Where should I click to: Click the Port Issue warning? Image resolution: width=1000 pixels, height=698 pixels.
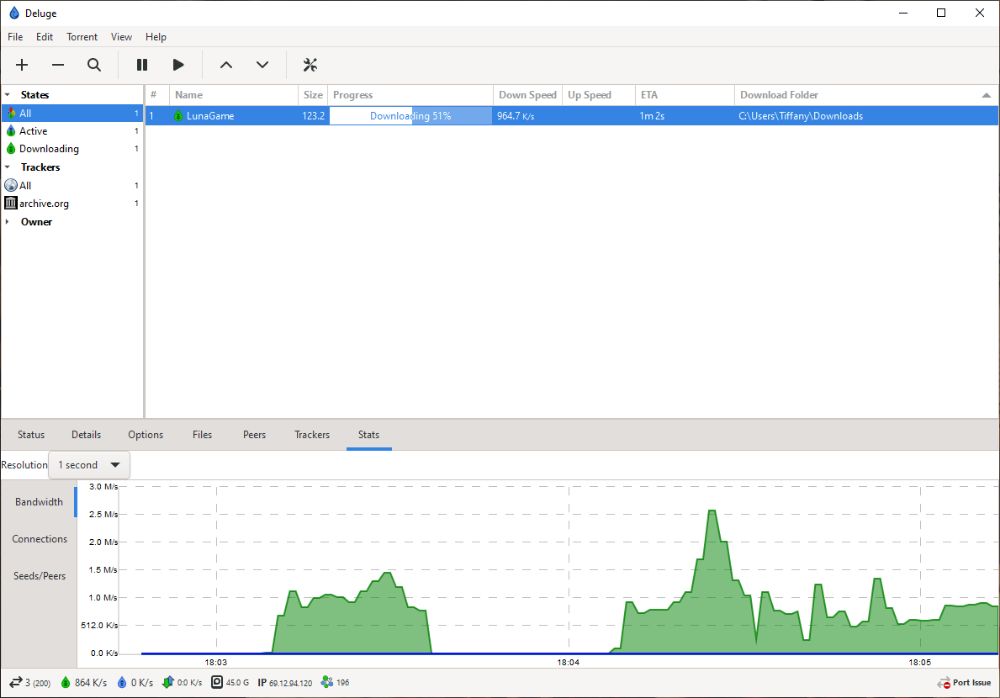[x=964, y=683]
